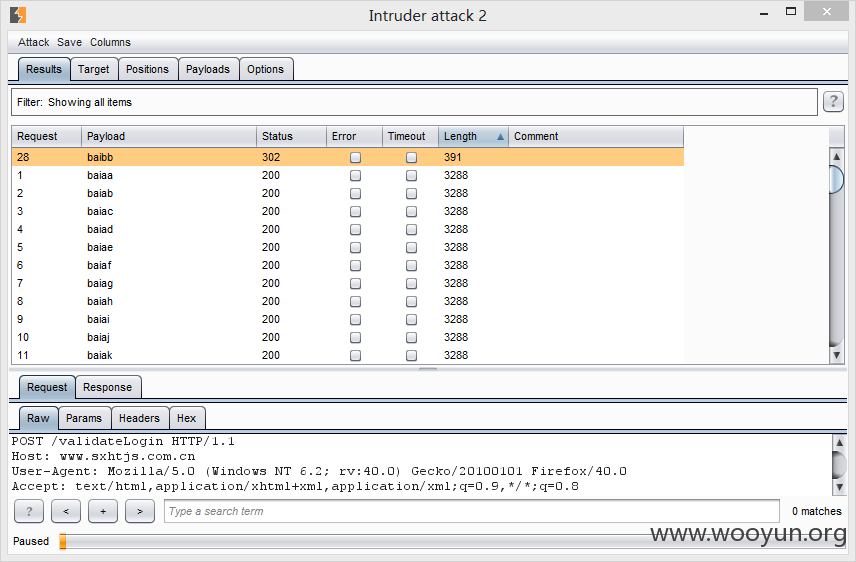Toggle Timeout checkbox for baiab row
The width and height of the screenshot is (856, 562).
point(412,193)
